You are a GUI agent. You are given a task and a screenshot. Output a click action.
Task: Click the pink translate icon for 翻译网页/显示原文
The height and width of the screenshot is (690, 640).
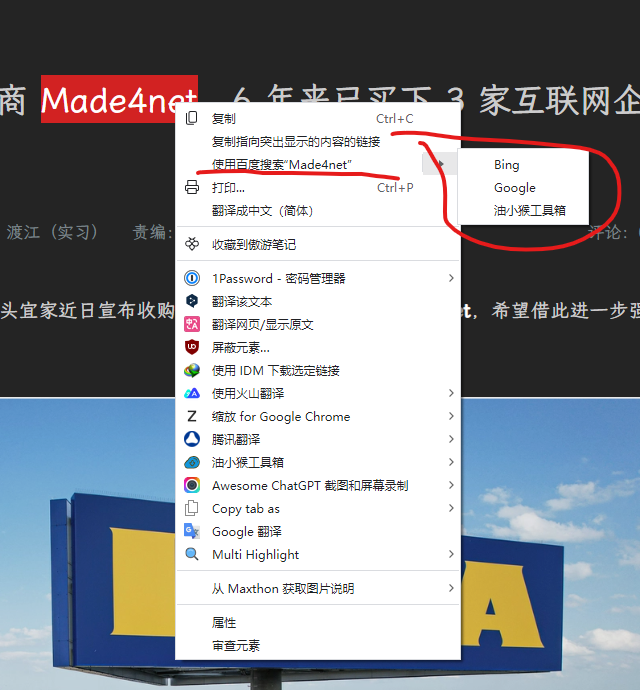click(191, 324)
